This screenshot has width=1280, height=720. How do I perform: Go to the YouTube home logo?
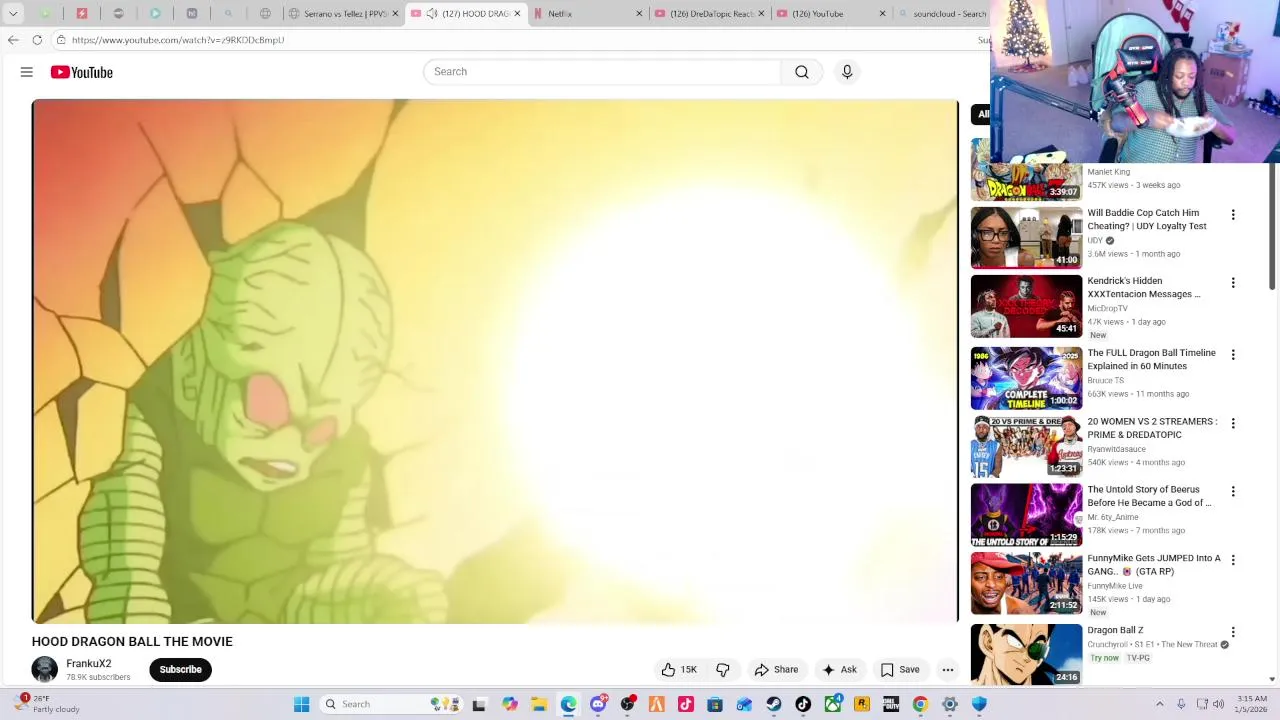point(82,72)
